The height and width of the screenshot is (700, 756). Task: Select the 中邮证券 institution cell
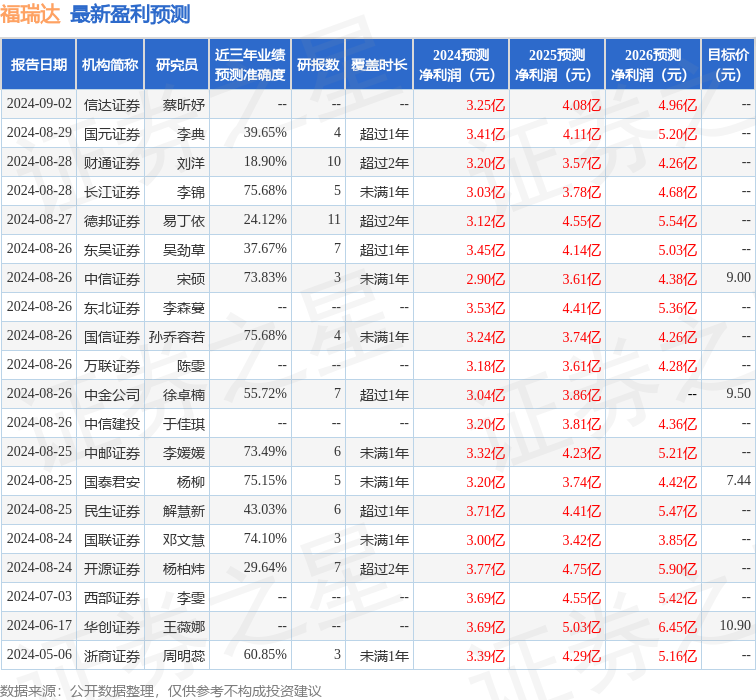tap(112, 452)
